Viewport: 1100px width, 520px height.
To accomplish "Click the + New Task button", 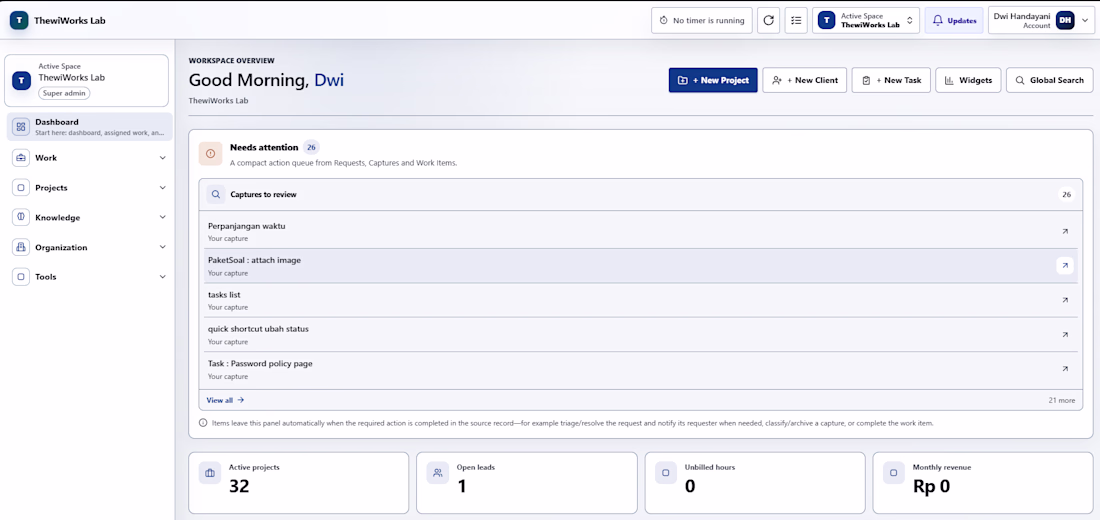I will pos(891,80).
